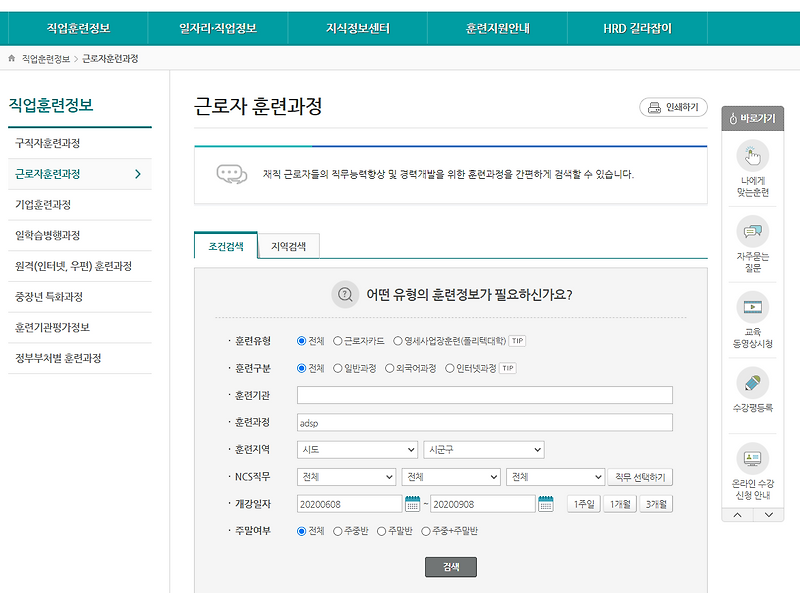800x593 pixels.
Task: Click the 인쇄하기 print button
Action: click(673, 107)
